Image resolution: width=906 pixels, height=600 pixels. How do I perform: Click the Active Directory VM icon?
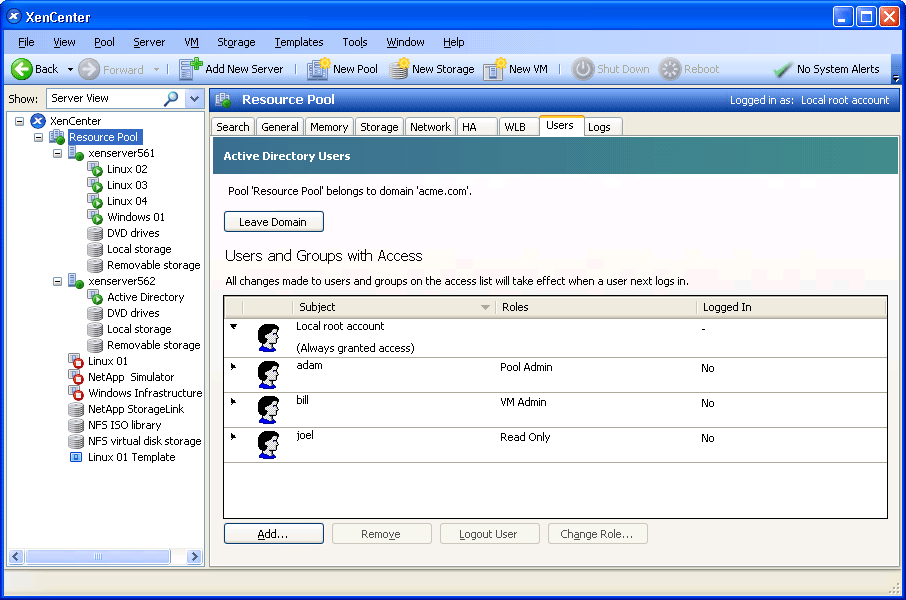tap(95, 297)
